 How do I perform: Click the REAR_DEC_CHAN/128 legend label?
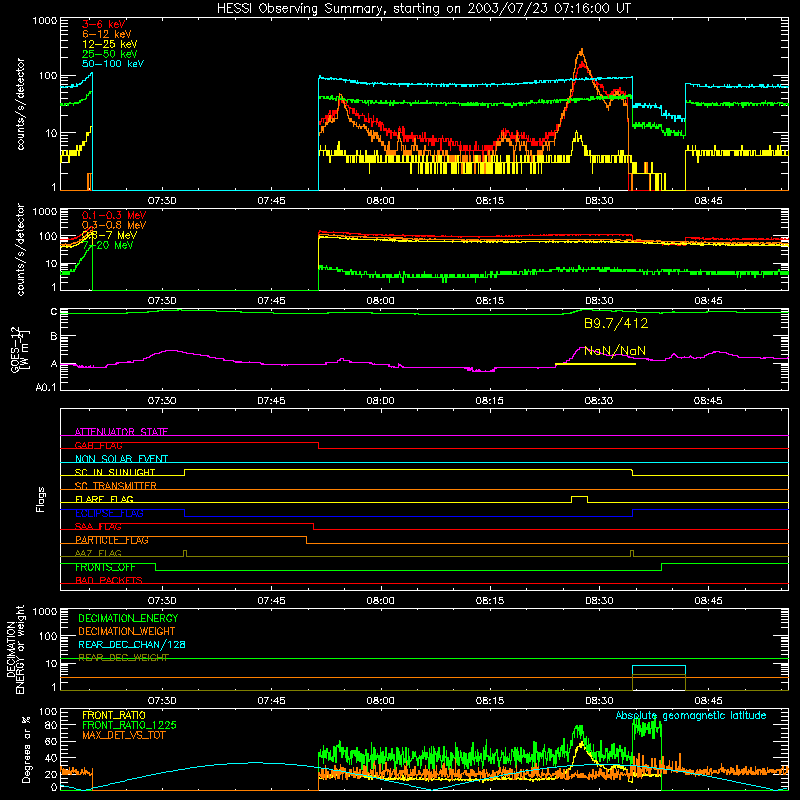pos(132,645)
